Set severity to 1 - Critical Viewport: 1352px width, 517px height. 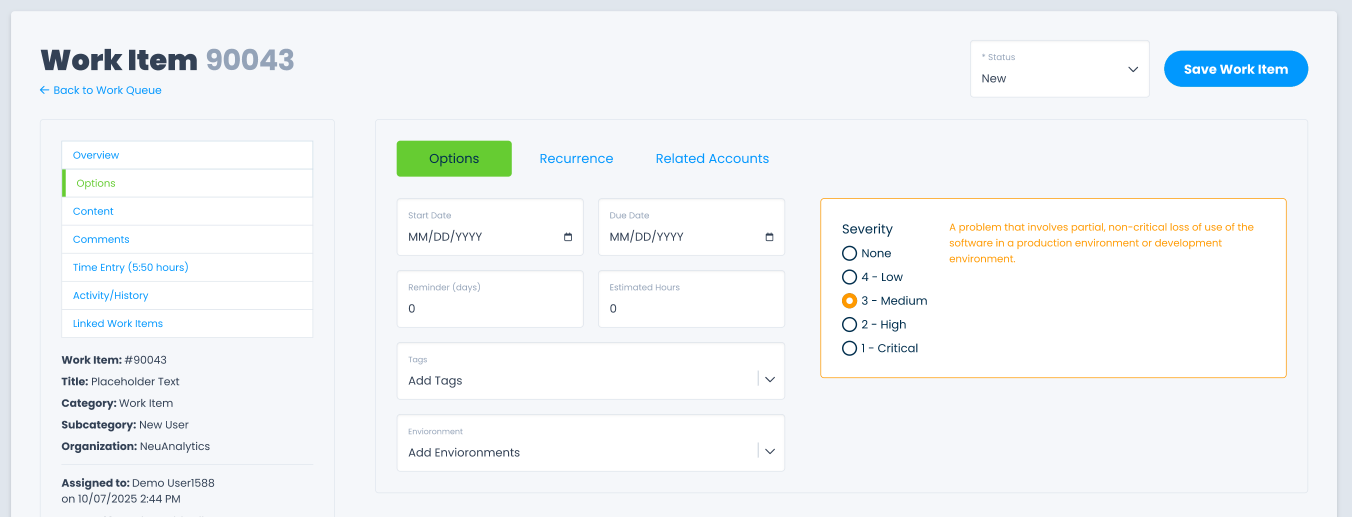(x=850, y=348)
